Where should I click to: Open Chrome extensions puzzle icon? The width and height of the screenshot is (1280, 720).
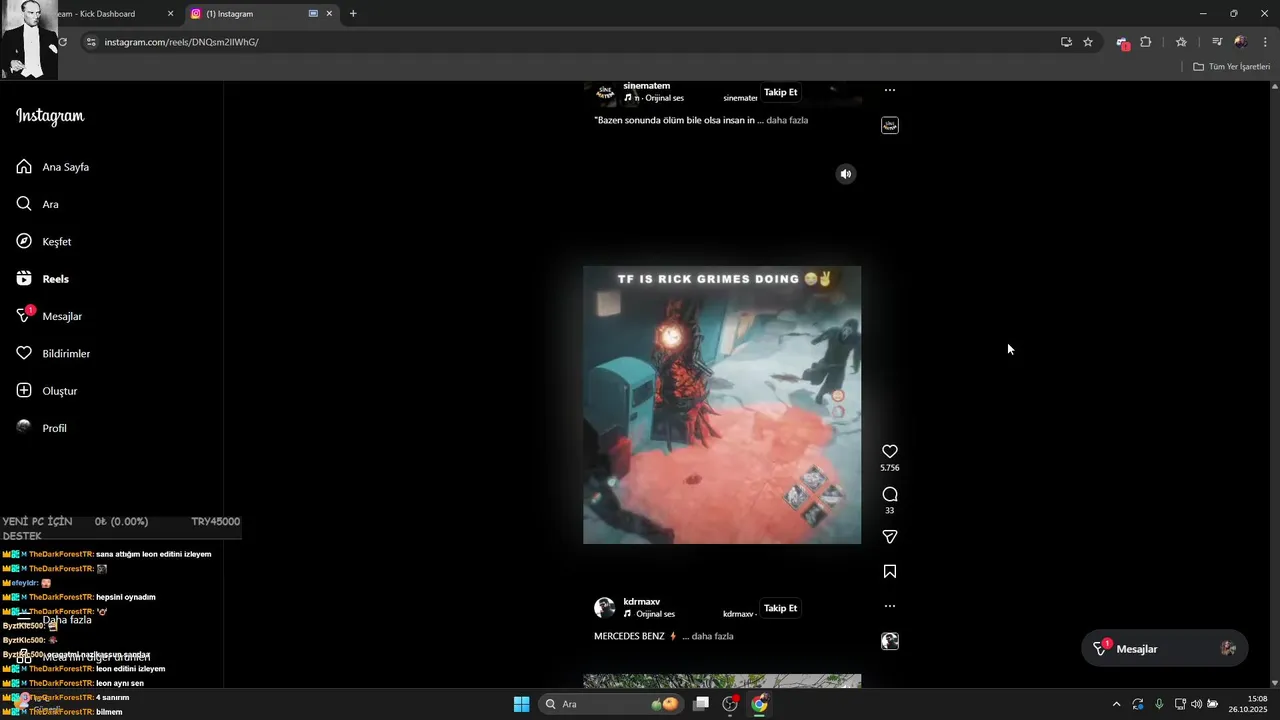[x=1146, y=42]
